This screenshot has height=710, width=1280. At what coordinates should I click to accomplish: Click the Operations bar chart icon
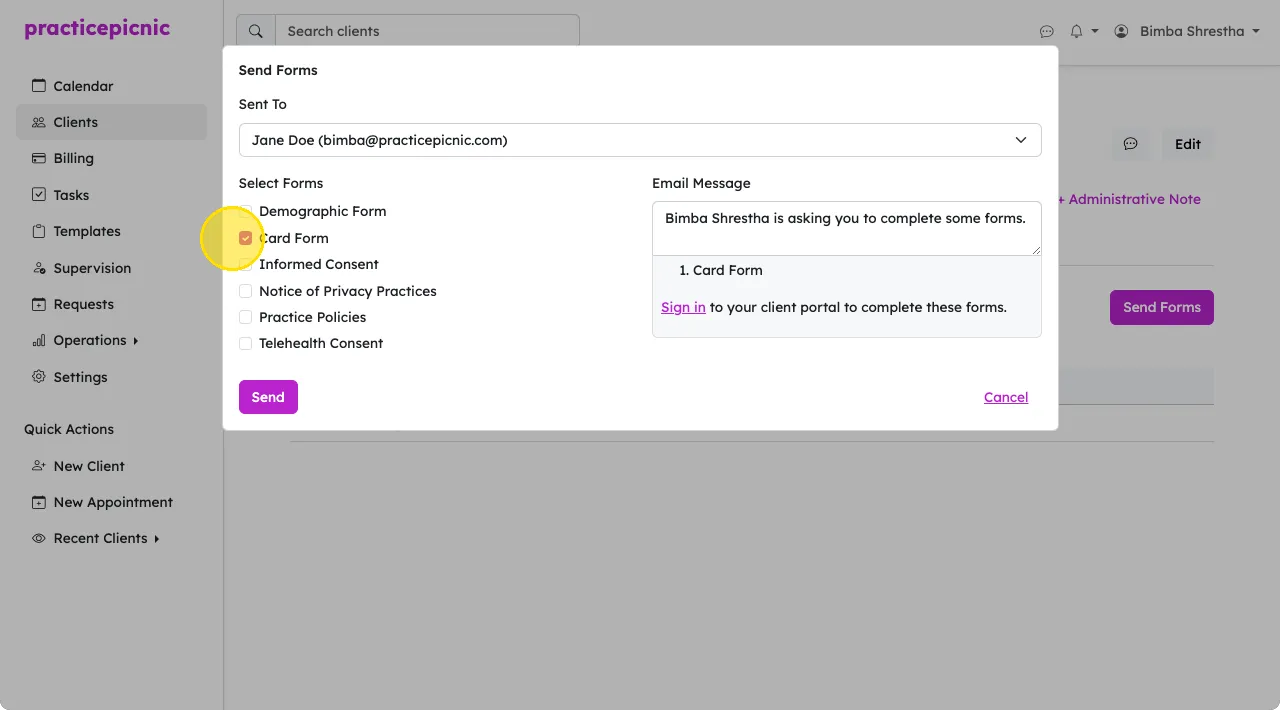click(x=39, y=340)
